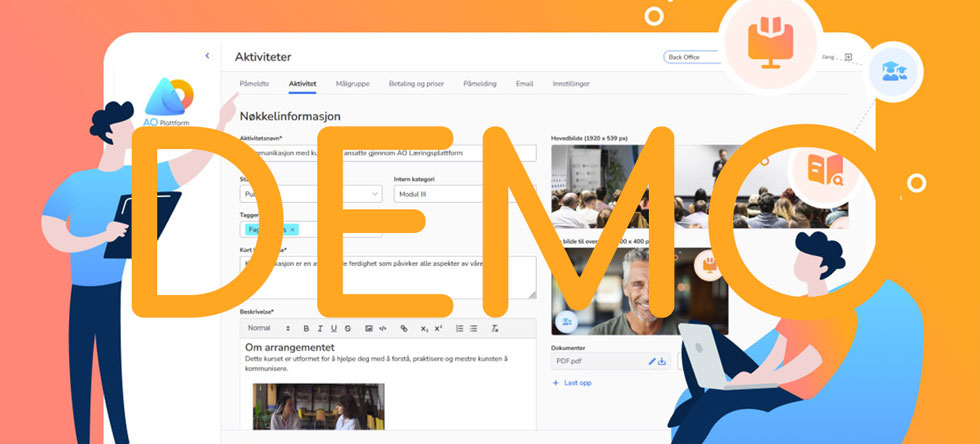Click the Back Office button
This screenshot has width=980, height=444.
(x=692, y=57)
